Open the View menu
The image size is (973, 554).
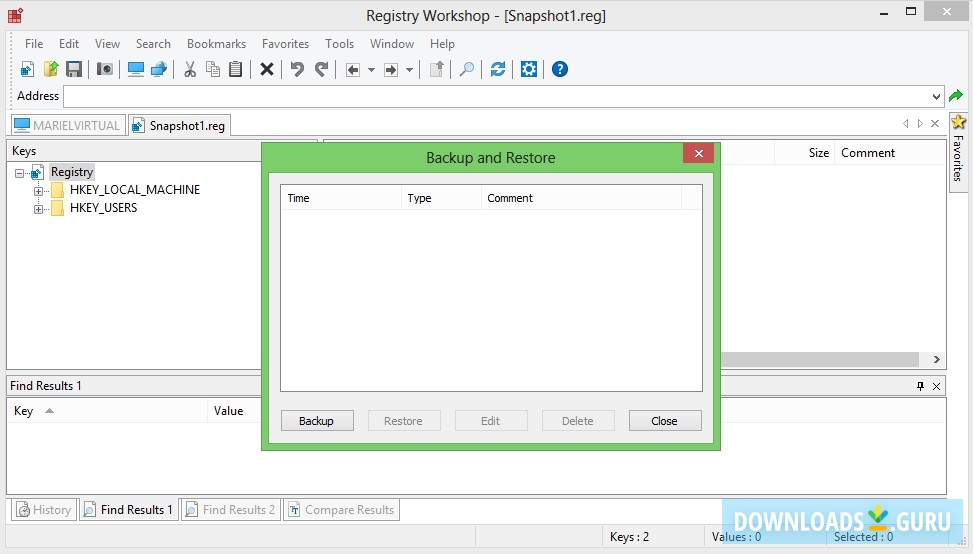click(x=107, y=43)
